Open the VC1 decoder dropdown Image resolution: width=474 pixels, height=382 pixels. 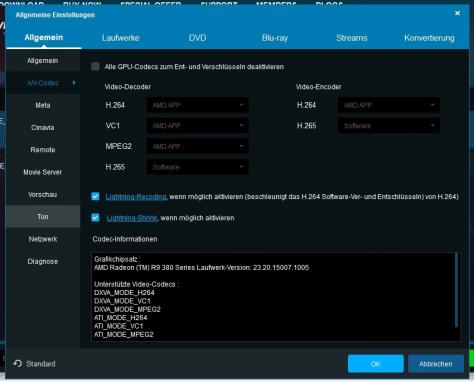(197, 126)
